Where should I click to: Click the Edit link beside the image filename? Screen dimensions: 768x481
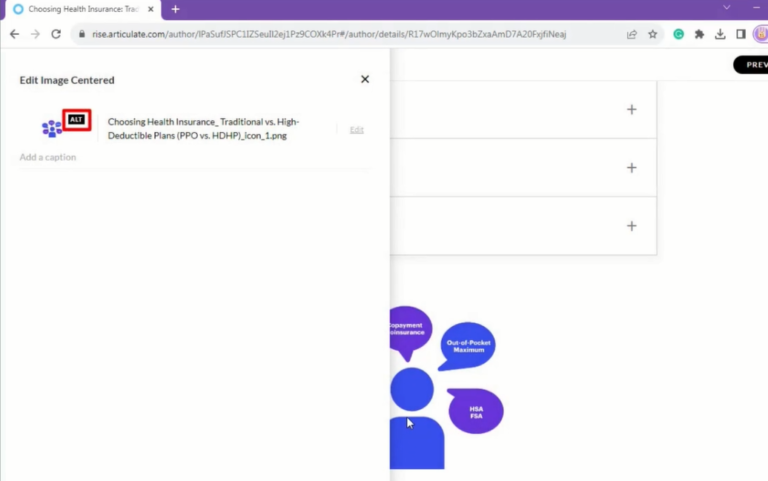(x=356, y=130)
